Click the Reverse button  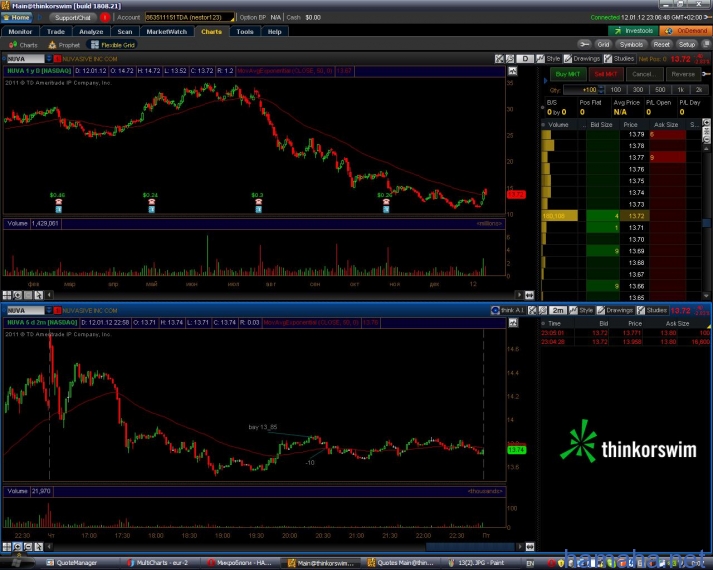[x=683, y=74]
